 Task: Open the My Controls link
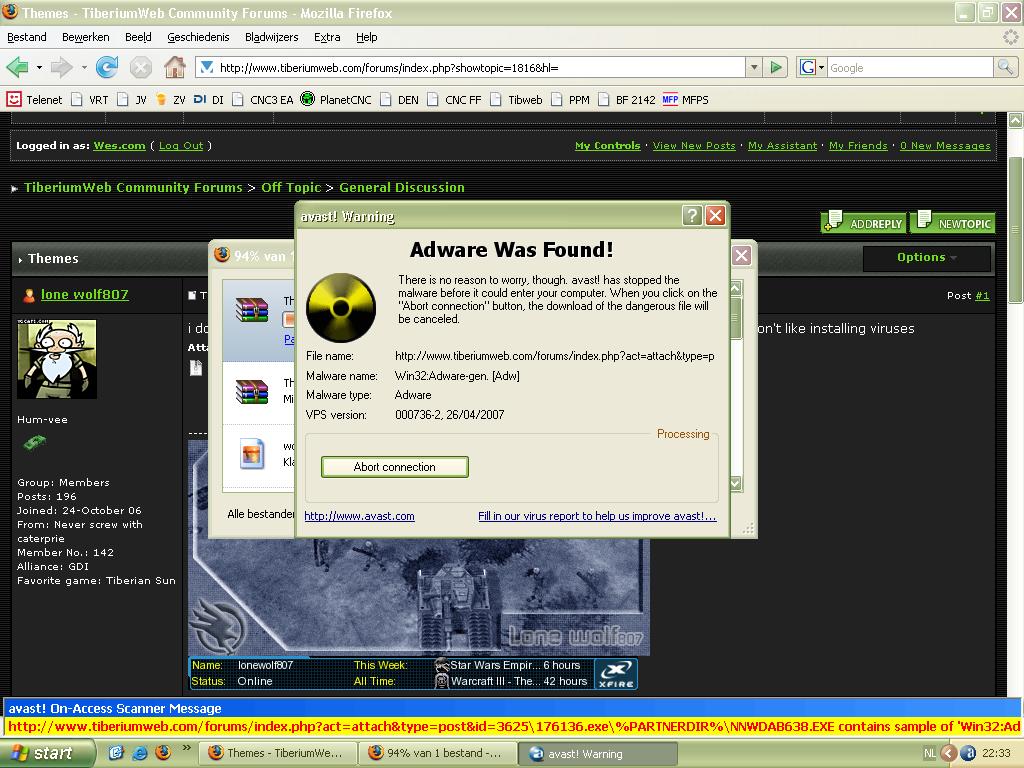click(607, 146)
